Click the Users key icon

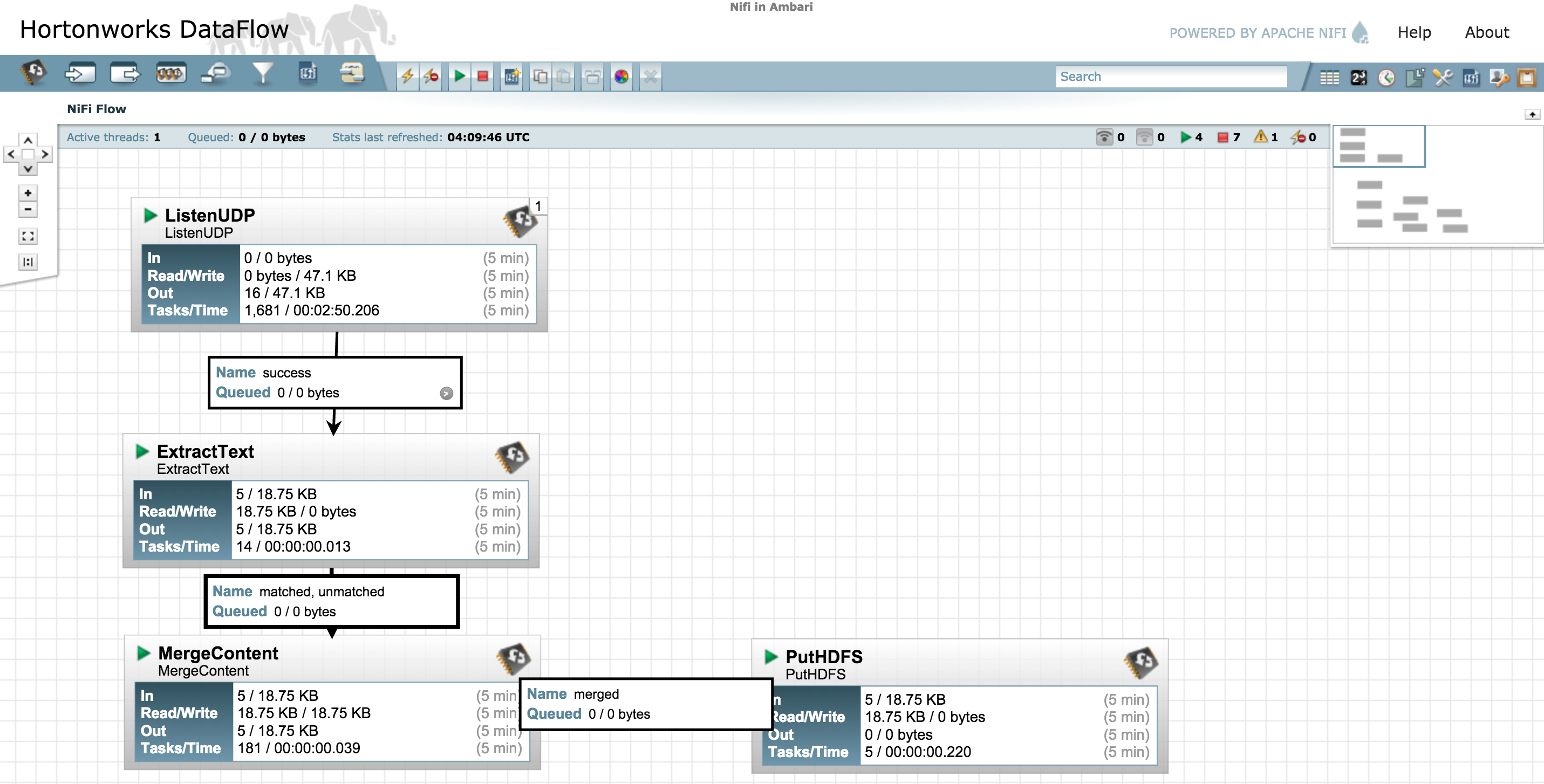(1499, 77)
